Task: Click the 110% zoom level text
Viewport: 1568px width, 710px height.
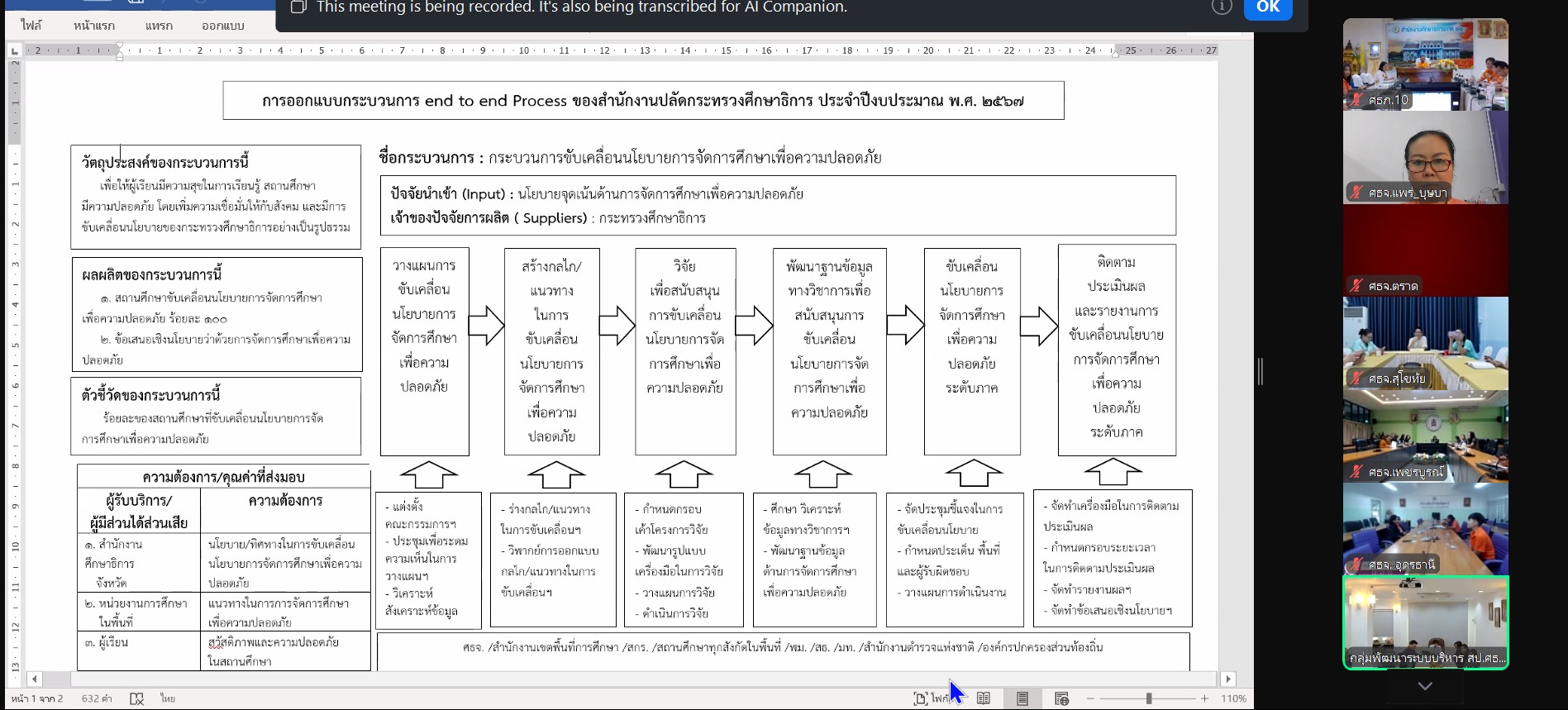Action: click(1233, 698)
